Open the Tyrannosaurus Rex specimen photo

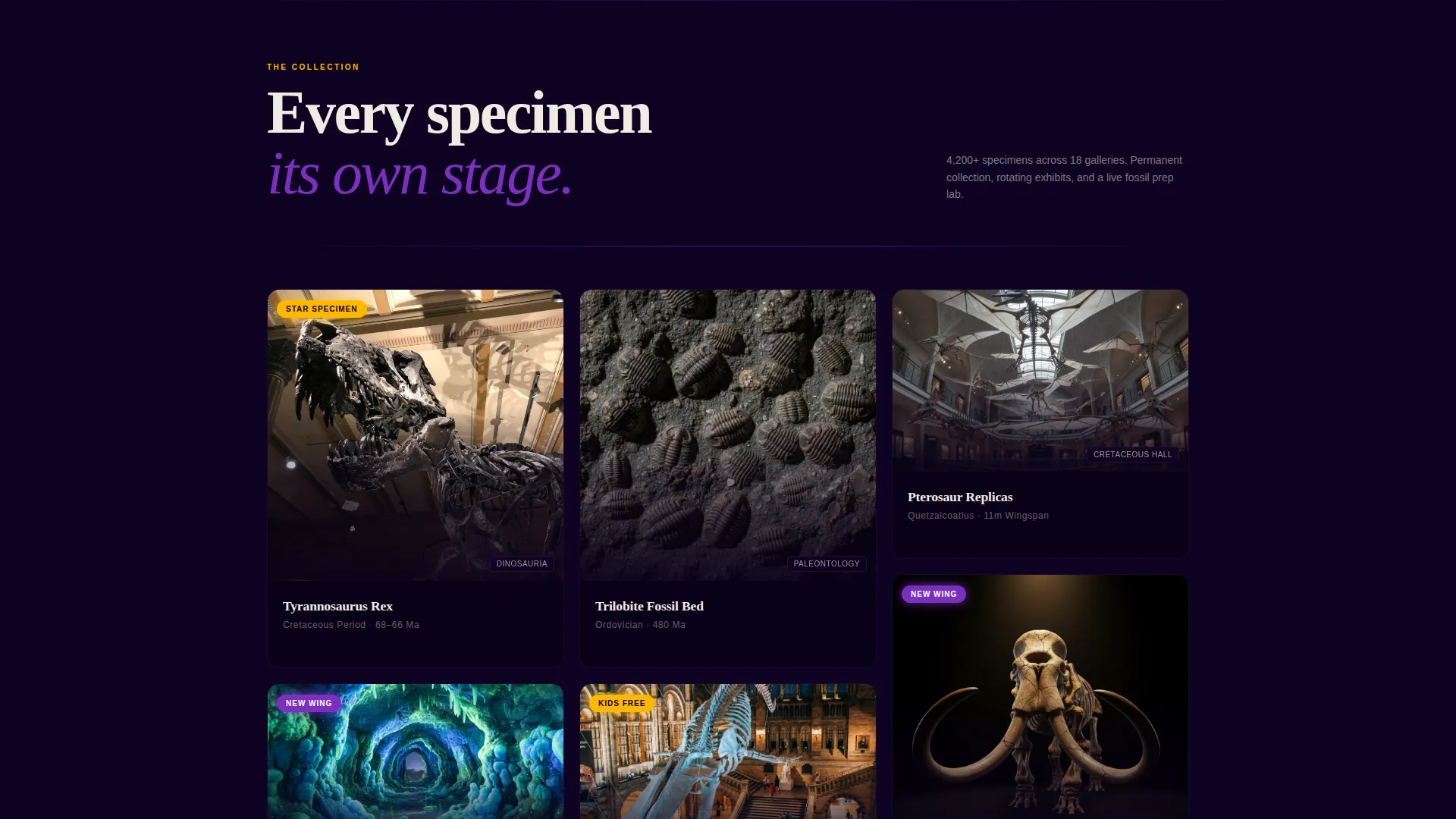416,435
